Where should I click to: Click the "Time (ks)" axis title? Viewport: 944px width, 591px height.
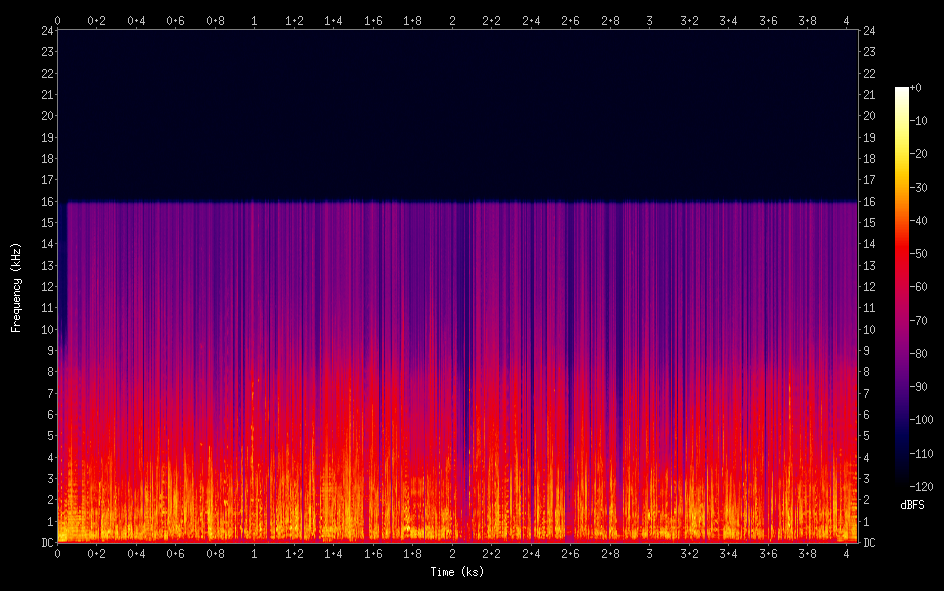click(x=457, y=572)
